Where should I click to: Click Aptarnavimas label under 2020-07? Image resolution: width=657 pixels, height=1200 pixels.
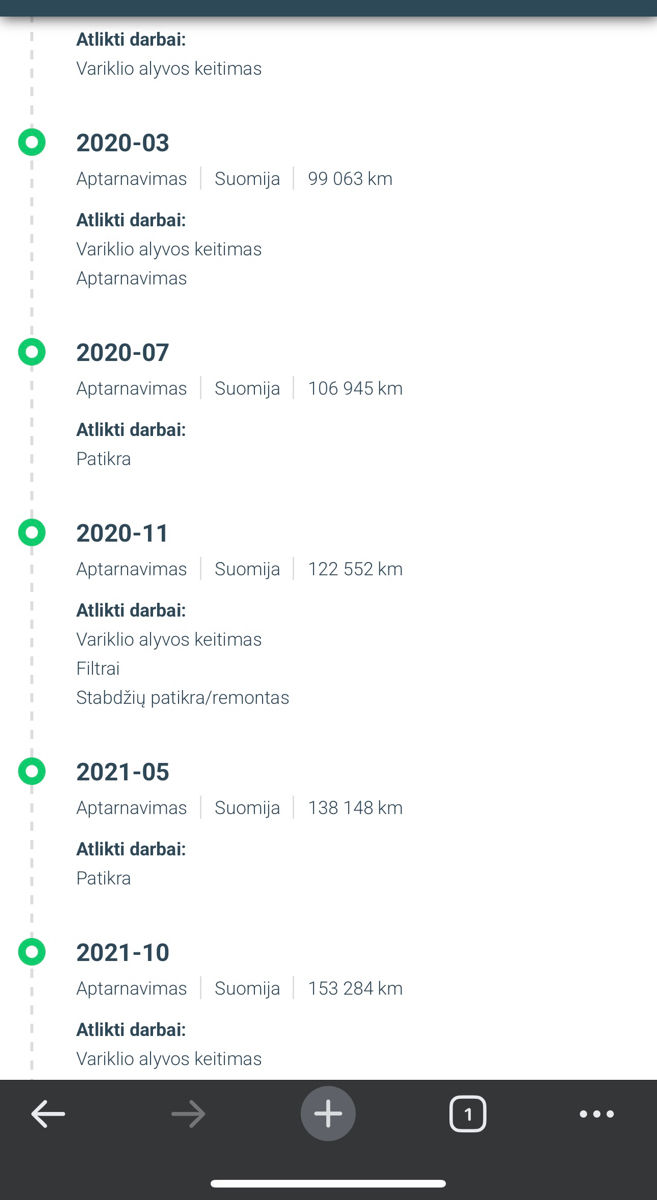(x=131, y=389)
